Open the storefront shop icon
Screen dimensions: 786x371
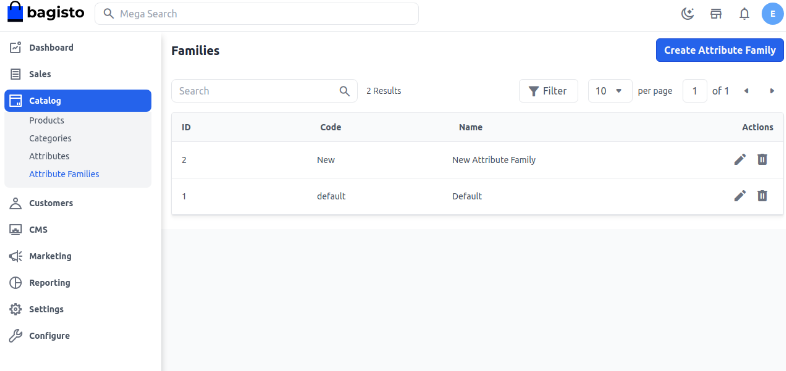716,14
